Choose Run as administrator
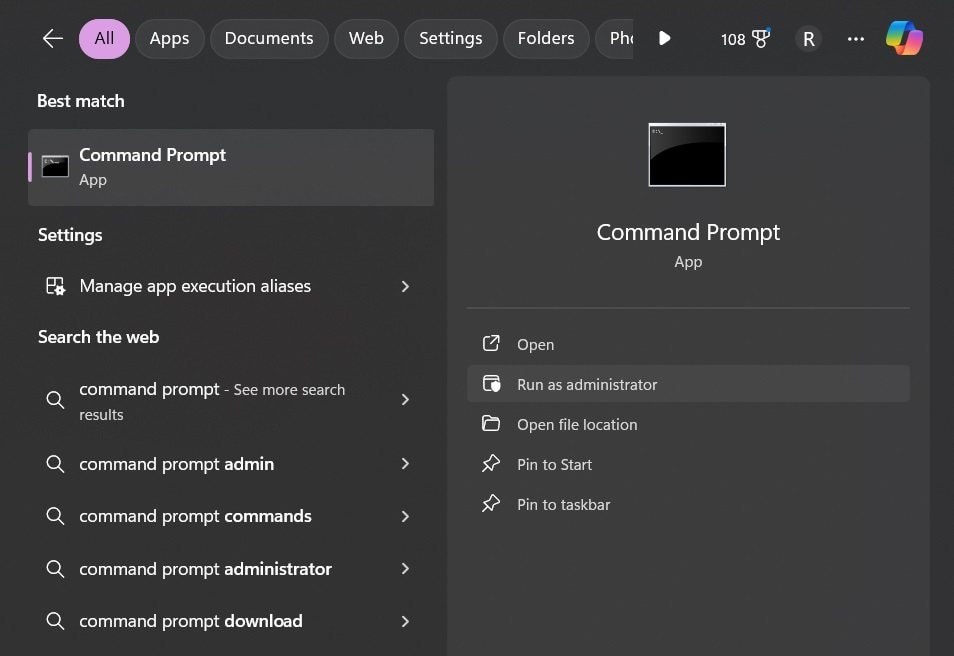954x656 pixels. click(688, 384)
